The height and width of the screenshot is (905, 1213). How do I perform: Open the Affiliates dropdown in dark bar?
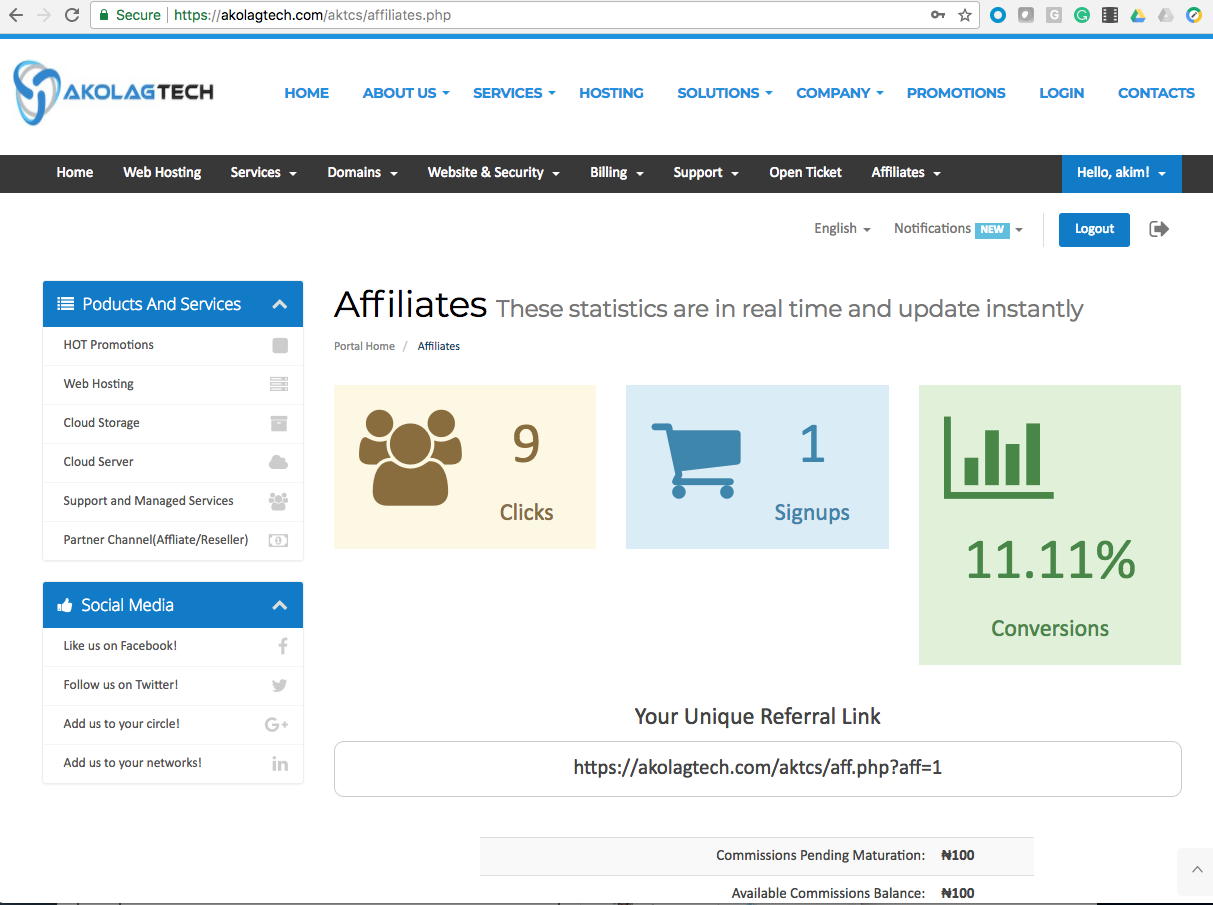click(906, 172)
